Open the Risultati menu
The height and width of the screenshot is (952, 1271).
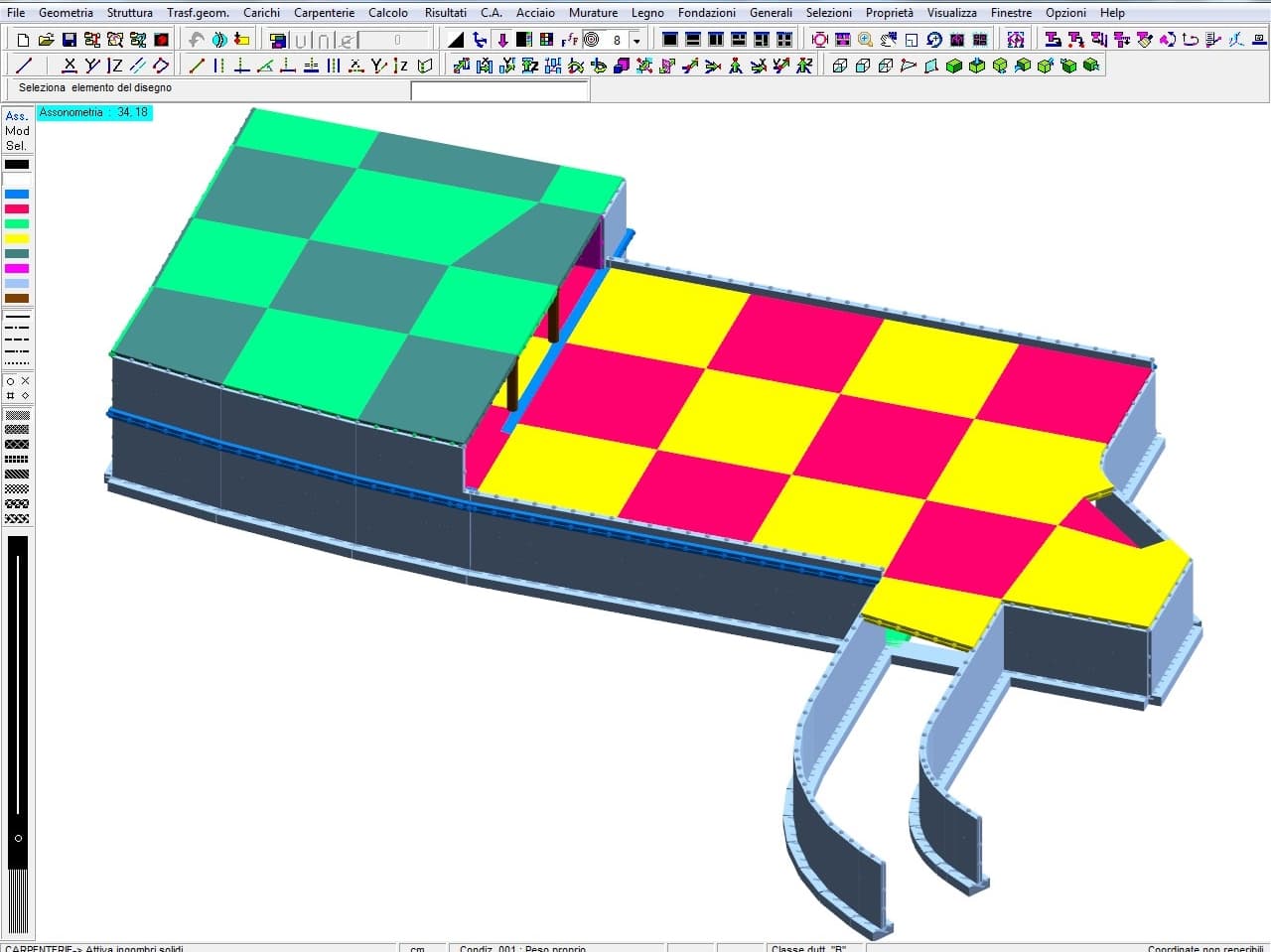[x=445, y=13]
